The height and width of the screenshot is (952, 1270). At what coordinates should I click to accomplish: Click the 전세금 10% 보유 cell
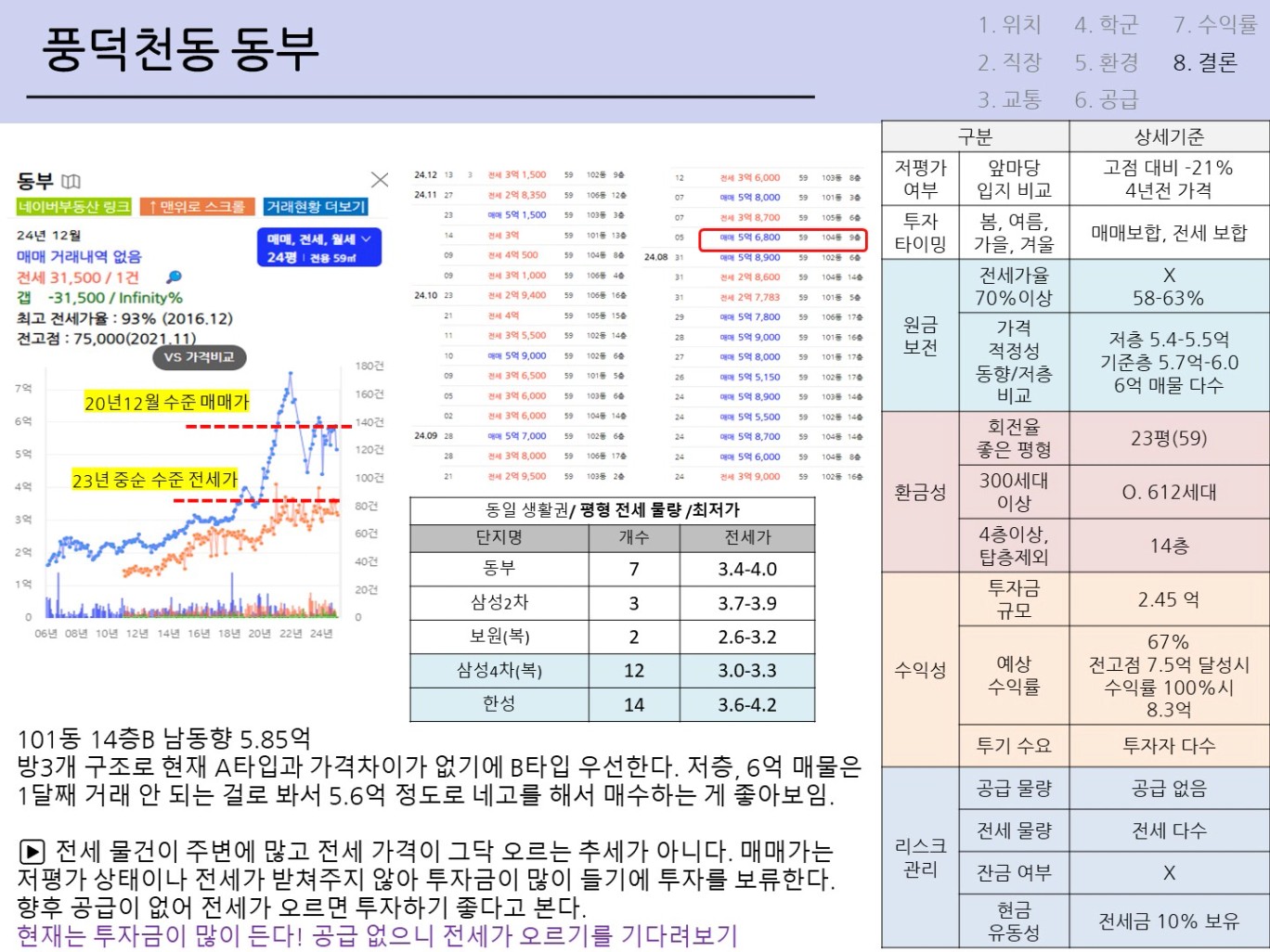pyautogui.click(x=1169, y=920)
